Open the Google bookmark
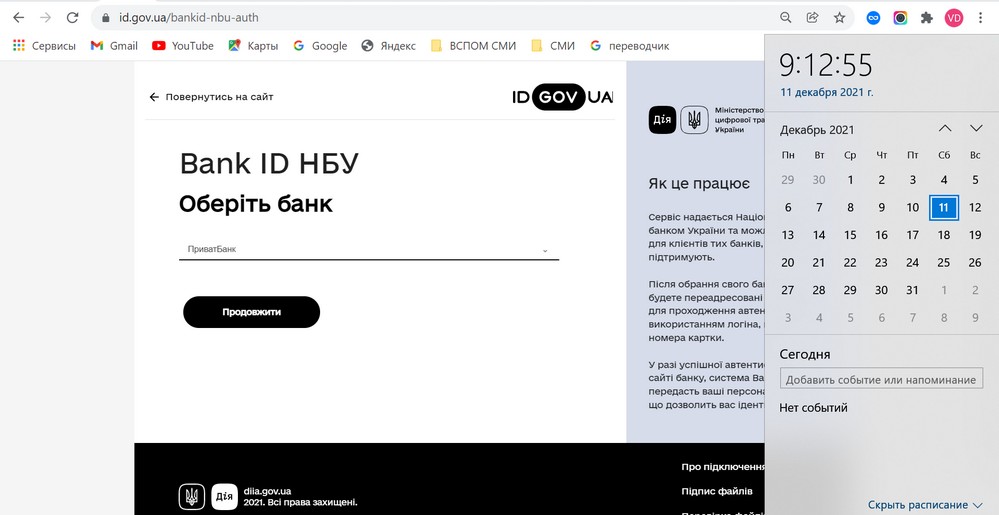999x515 pixels. (320, 46)
